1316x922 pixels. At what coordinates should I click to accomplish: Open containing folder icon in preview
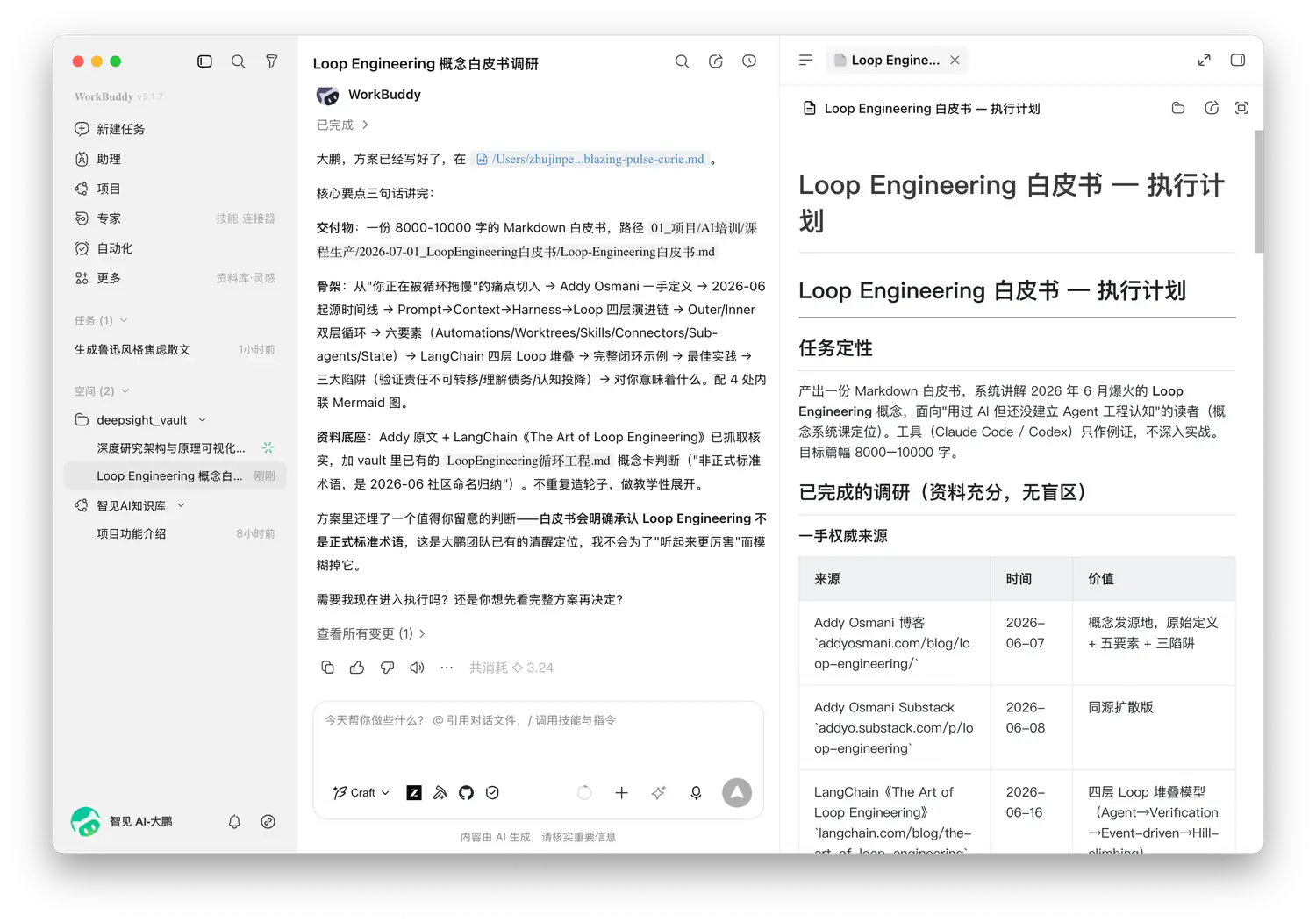[x=1178, y=108]
